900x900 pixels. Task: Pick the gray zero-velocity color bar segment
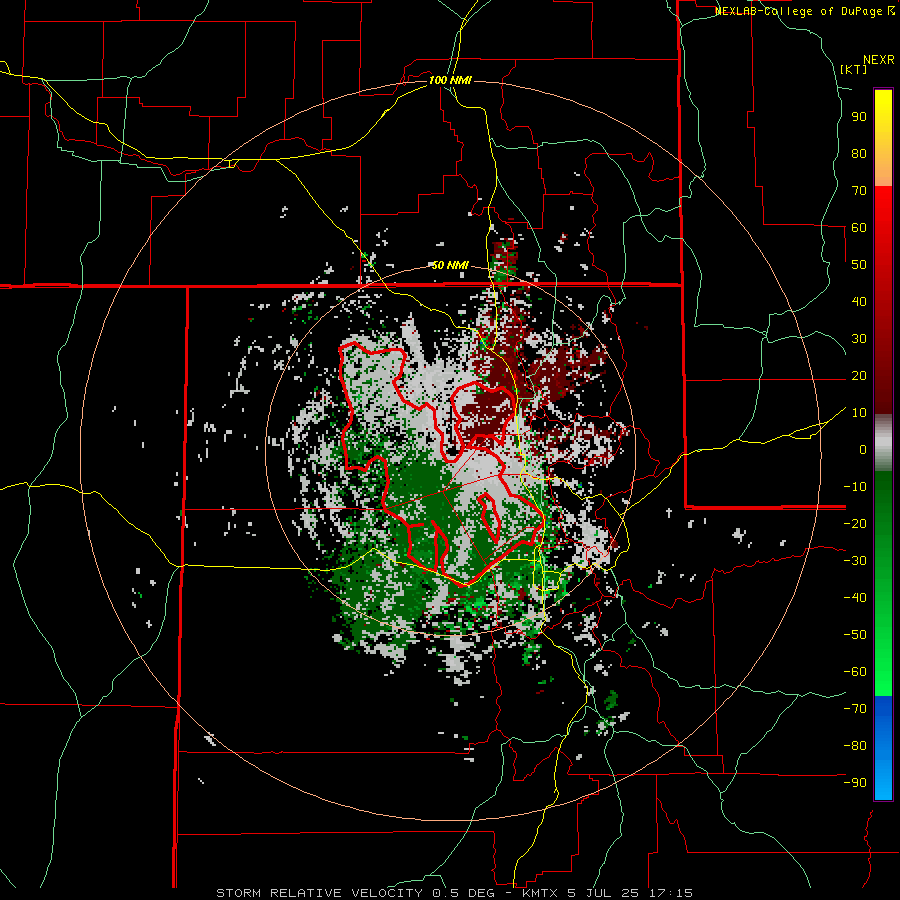tap(883, 443)
